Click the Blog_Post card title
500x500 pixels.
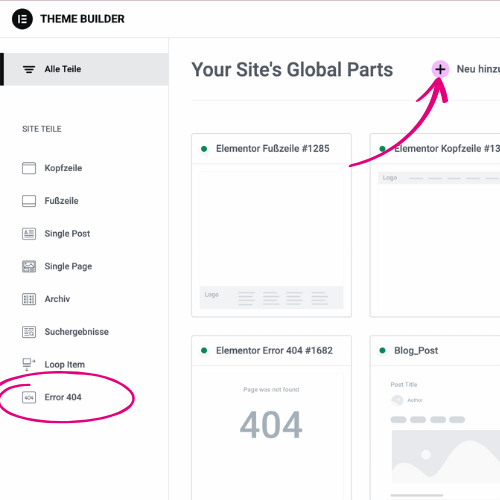[x=416, y=351]
